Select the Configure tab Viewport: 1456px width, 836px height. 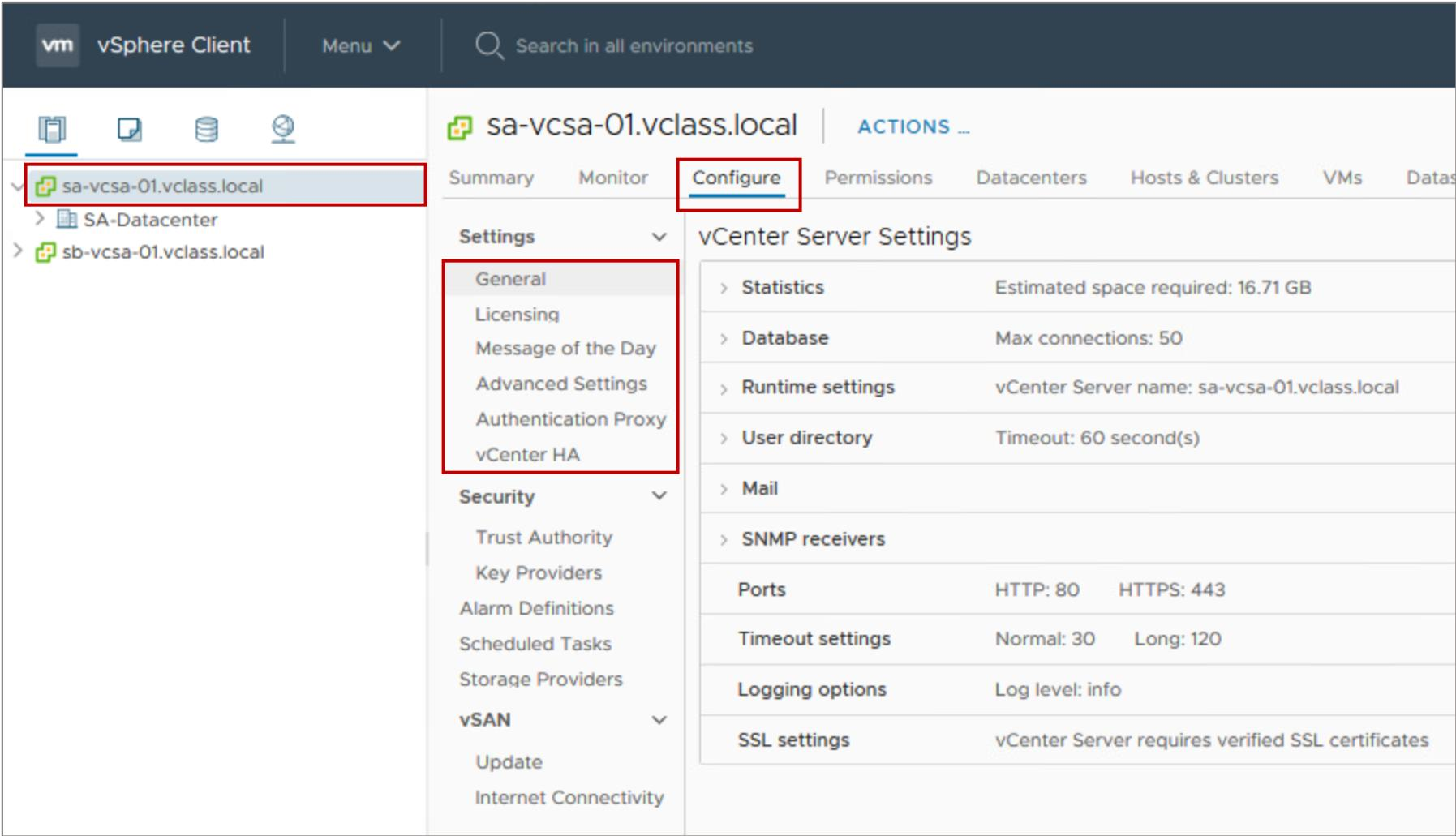(737, 178)
